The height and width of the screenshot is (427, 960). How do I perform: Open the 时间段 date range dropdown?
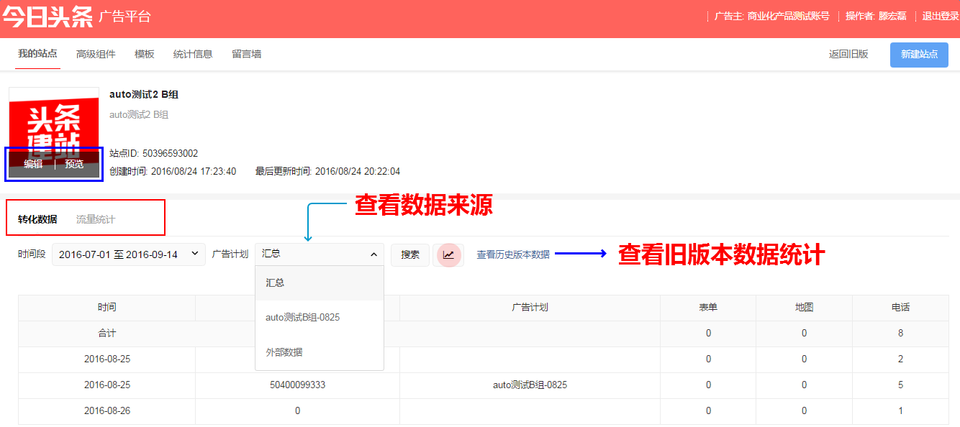tap(128, 255)
